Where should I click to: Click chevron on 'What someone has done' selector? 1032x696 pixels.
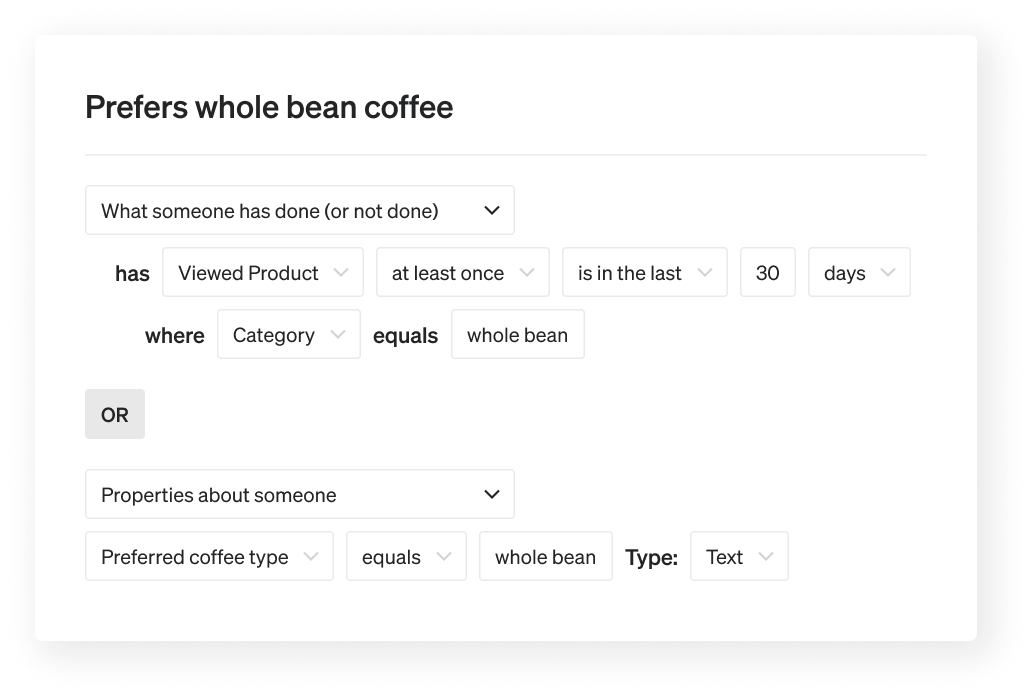(x=492, y=210)
